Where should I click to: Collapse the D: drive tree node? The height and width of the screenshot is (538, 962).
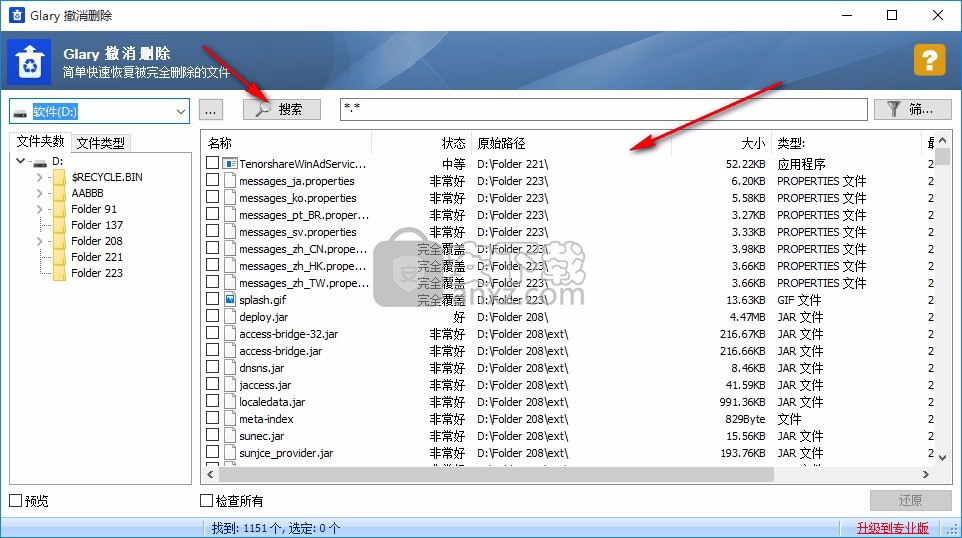pyautogui.click(x=20, y=161)
